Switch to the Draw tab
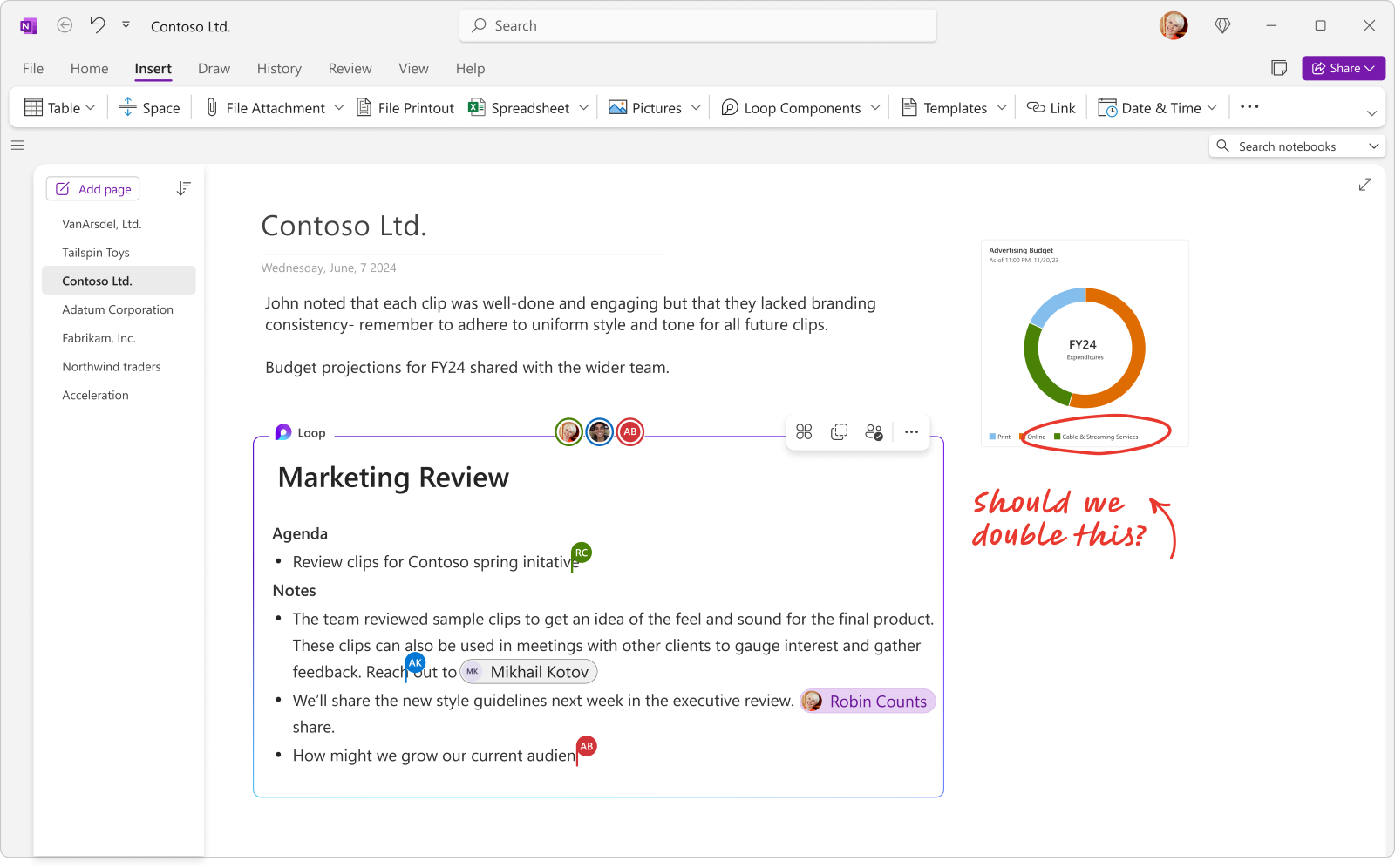 pyautogui.click(x=214, y=69)
